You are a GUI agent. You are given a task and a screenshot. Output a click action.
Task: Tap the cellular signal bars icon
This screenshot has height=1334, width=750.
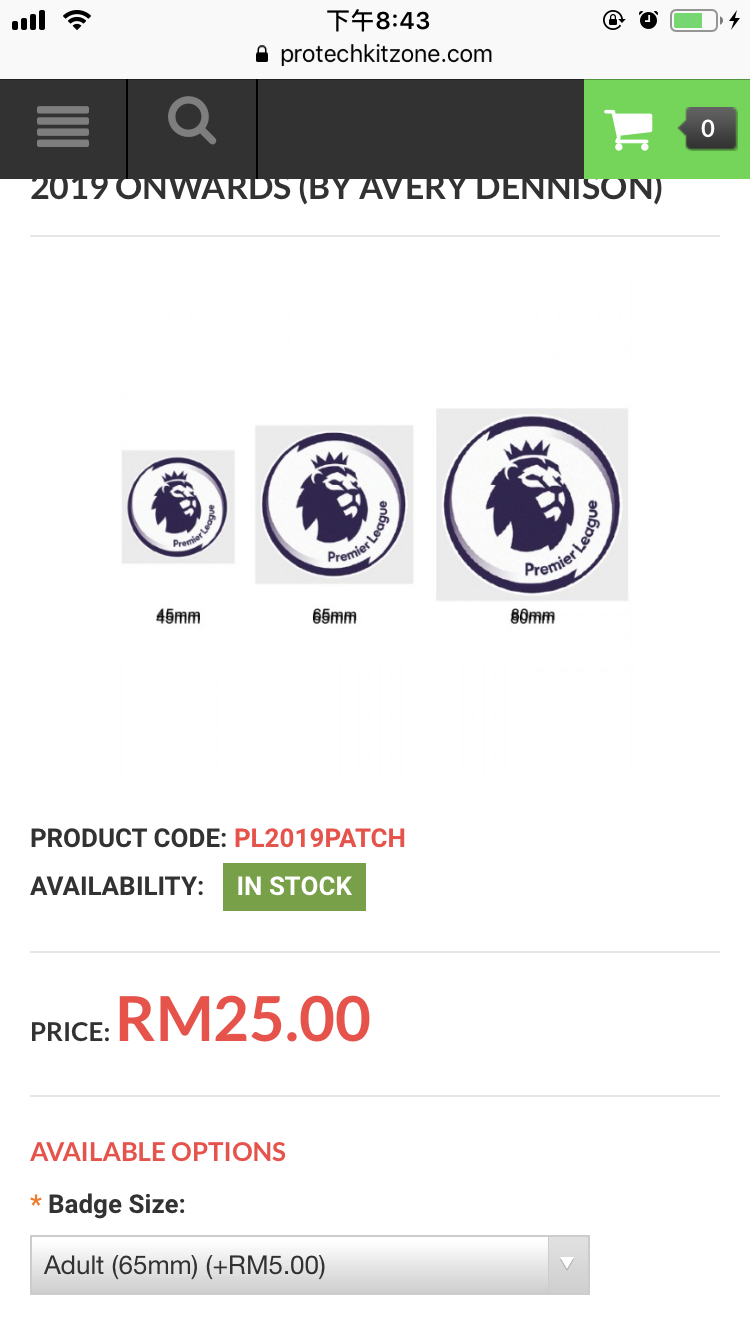point(29,20)
